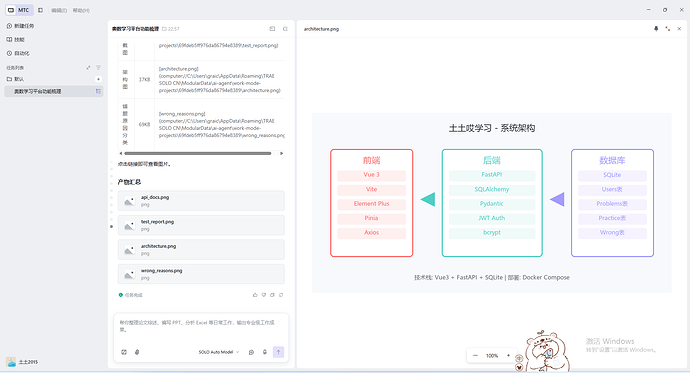Open the 编辑 menu

(59, 10)
